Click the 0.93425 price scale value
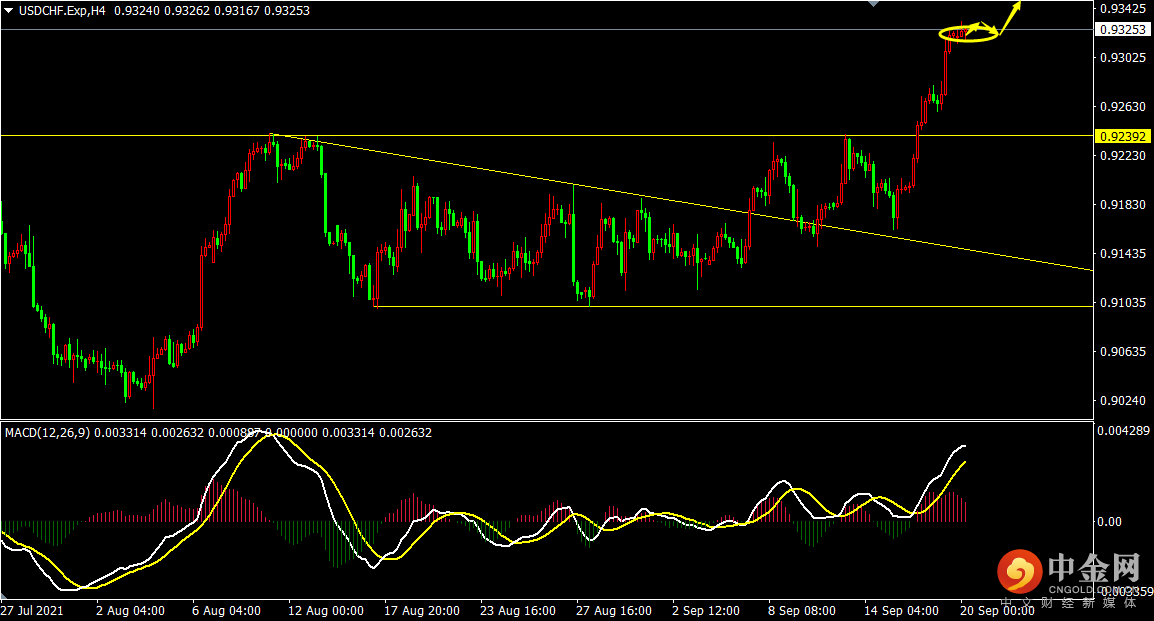The width and height of the screenshot is (1154, 621). tap(1122, 9)
